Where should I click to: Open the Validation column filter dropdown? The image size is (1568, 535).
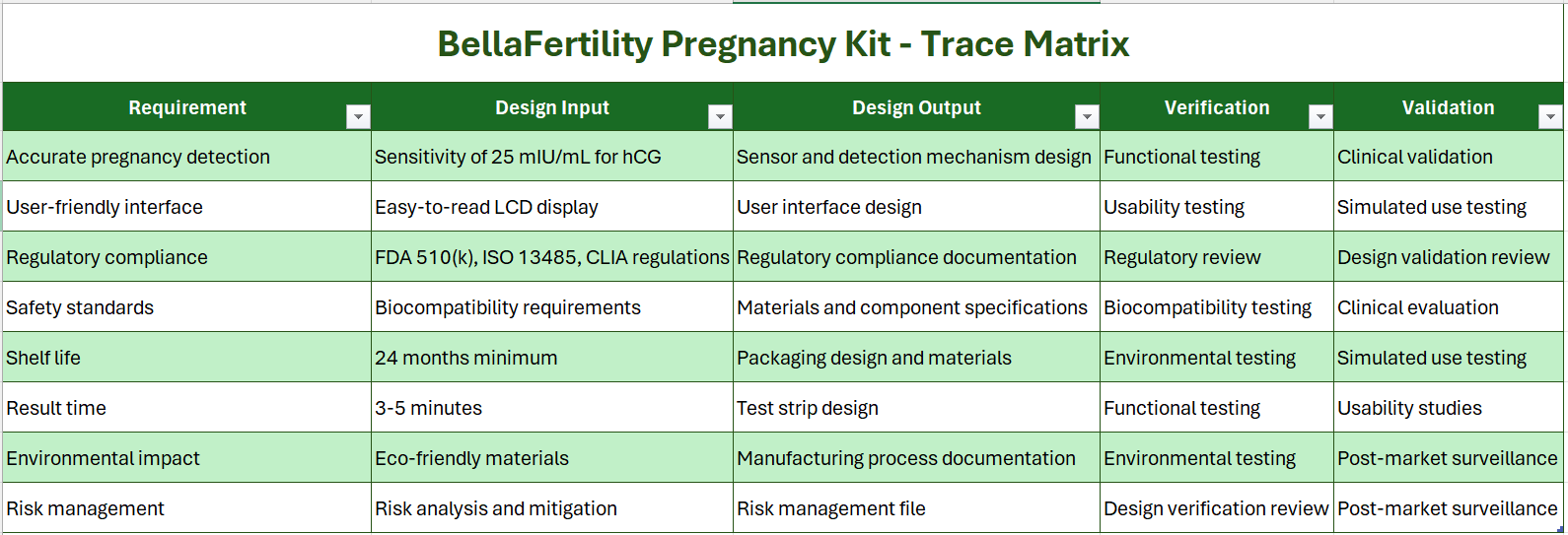click(x=1550, y=117)
